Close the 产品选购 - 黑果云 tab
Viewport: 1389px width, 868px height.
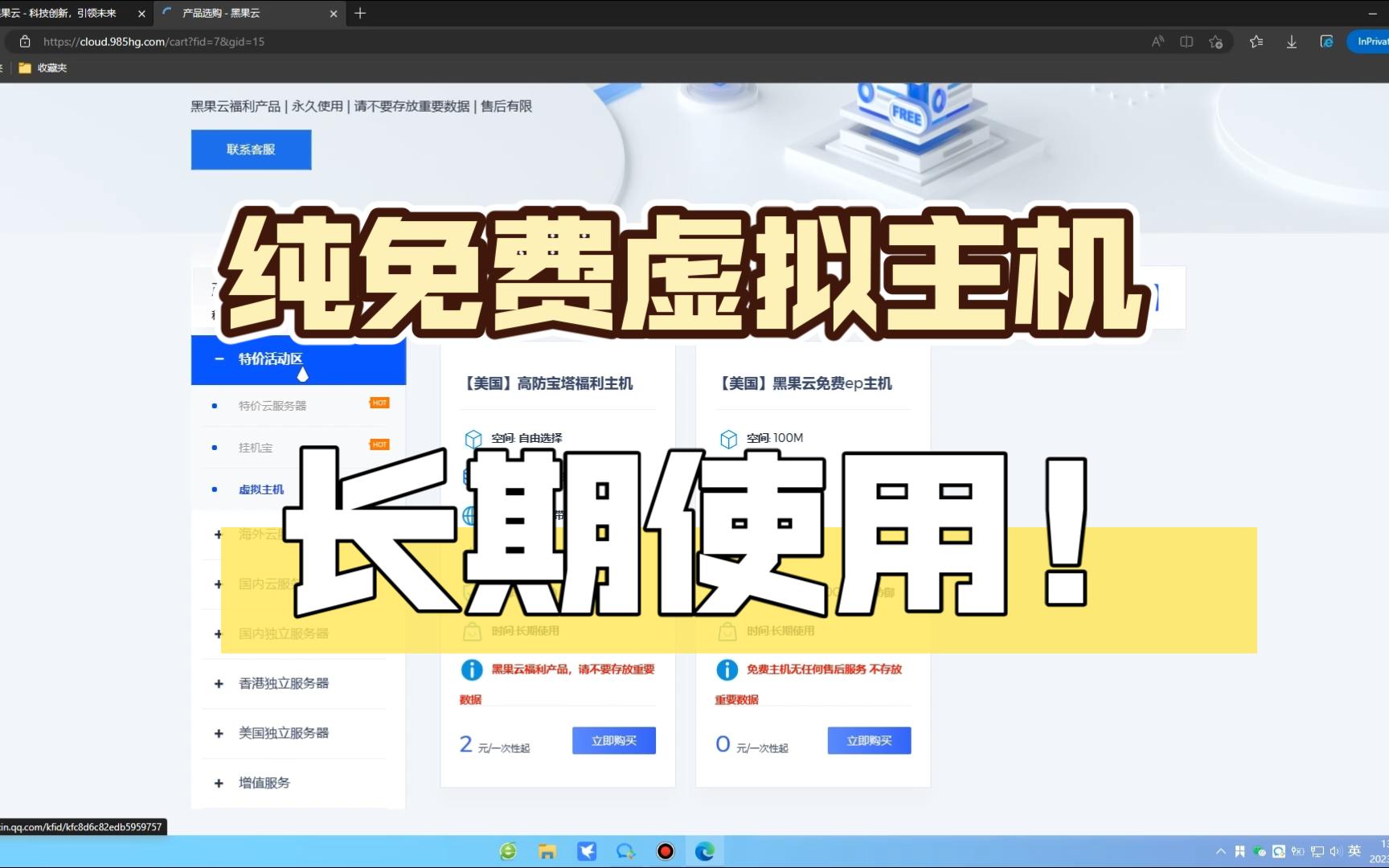(334, 14)
